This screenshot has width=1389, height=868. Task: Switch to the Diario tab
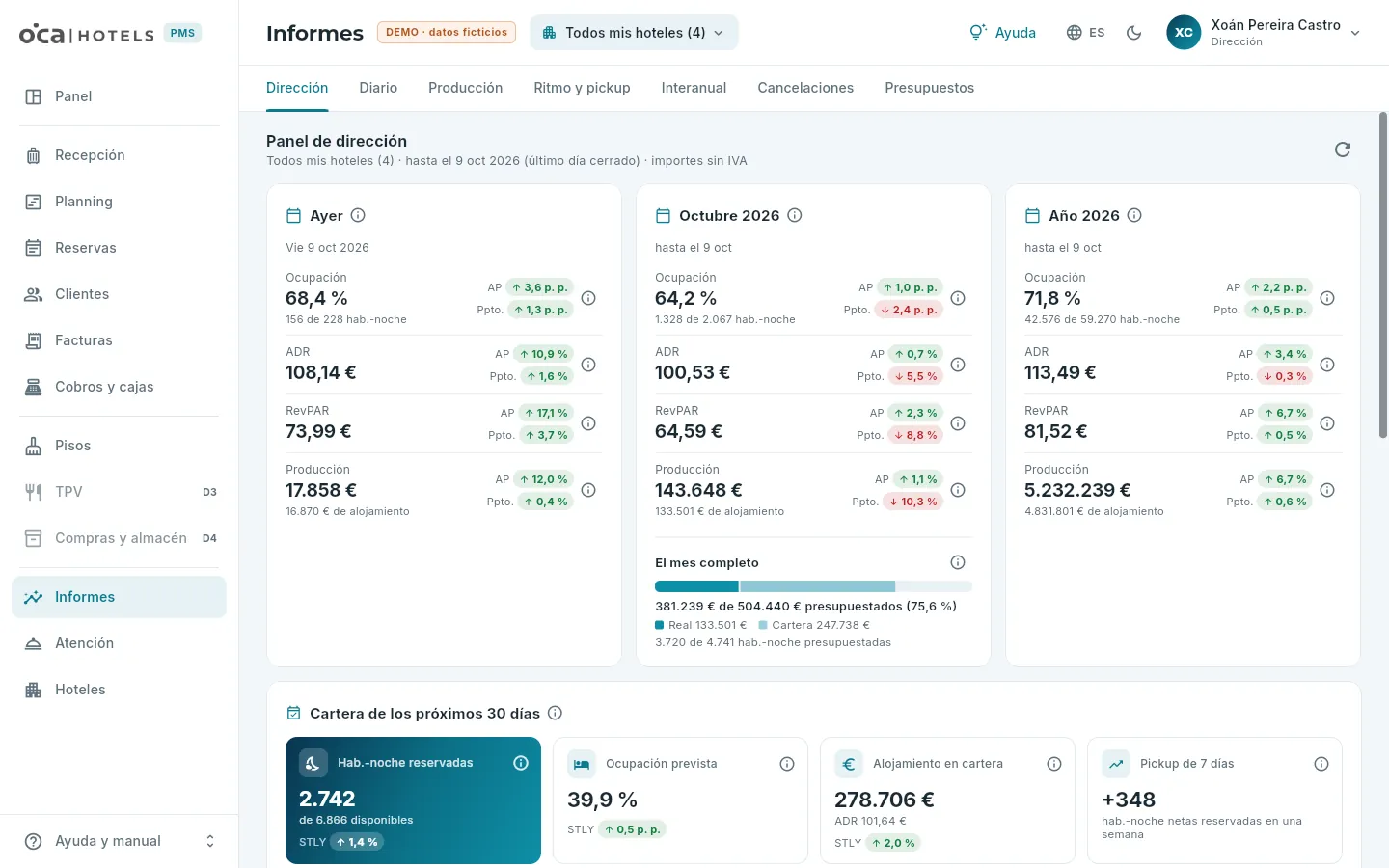click(x=378, y=88)
